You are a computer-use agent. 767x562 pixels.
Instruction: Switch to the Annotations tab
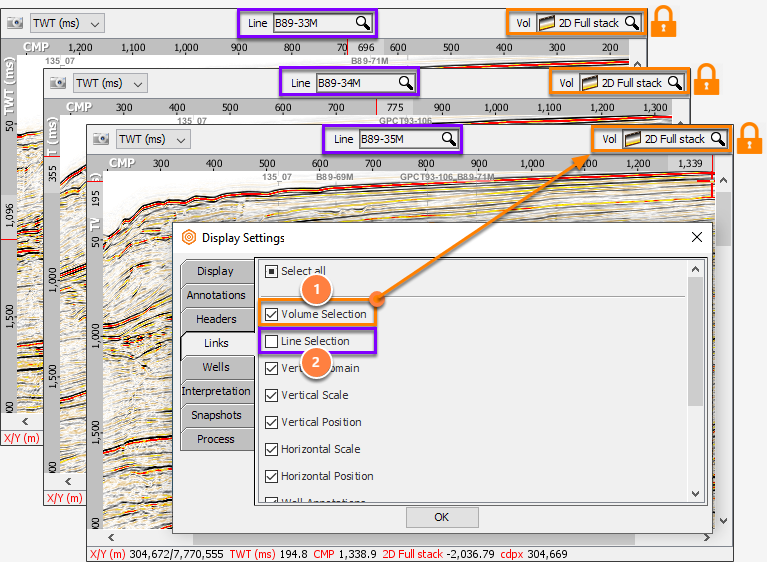click(x=216, y=295)
